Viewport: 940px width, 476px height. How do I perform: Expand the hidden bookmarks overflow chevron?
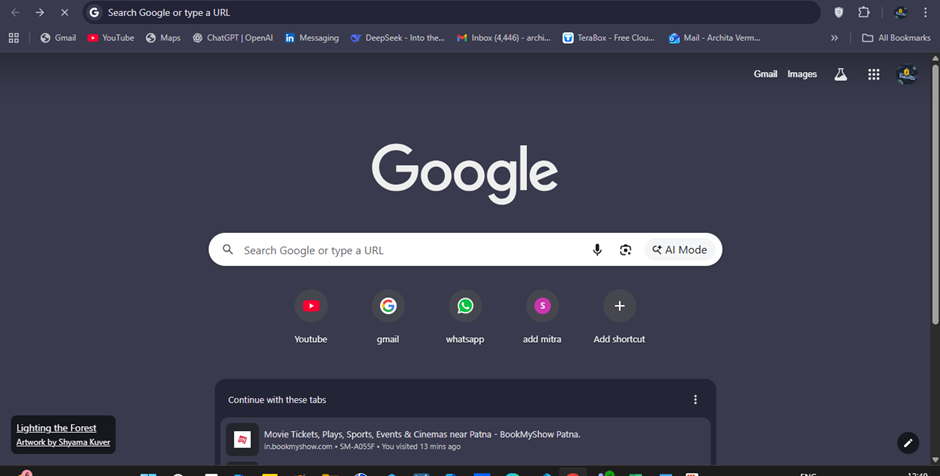tap(834, 38)
